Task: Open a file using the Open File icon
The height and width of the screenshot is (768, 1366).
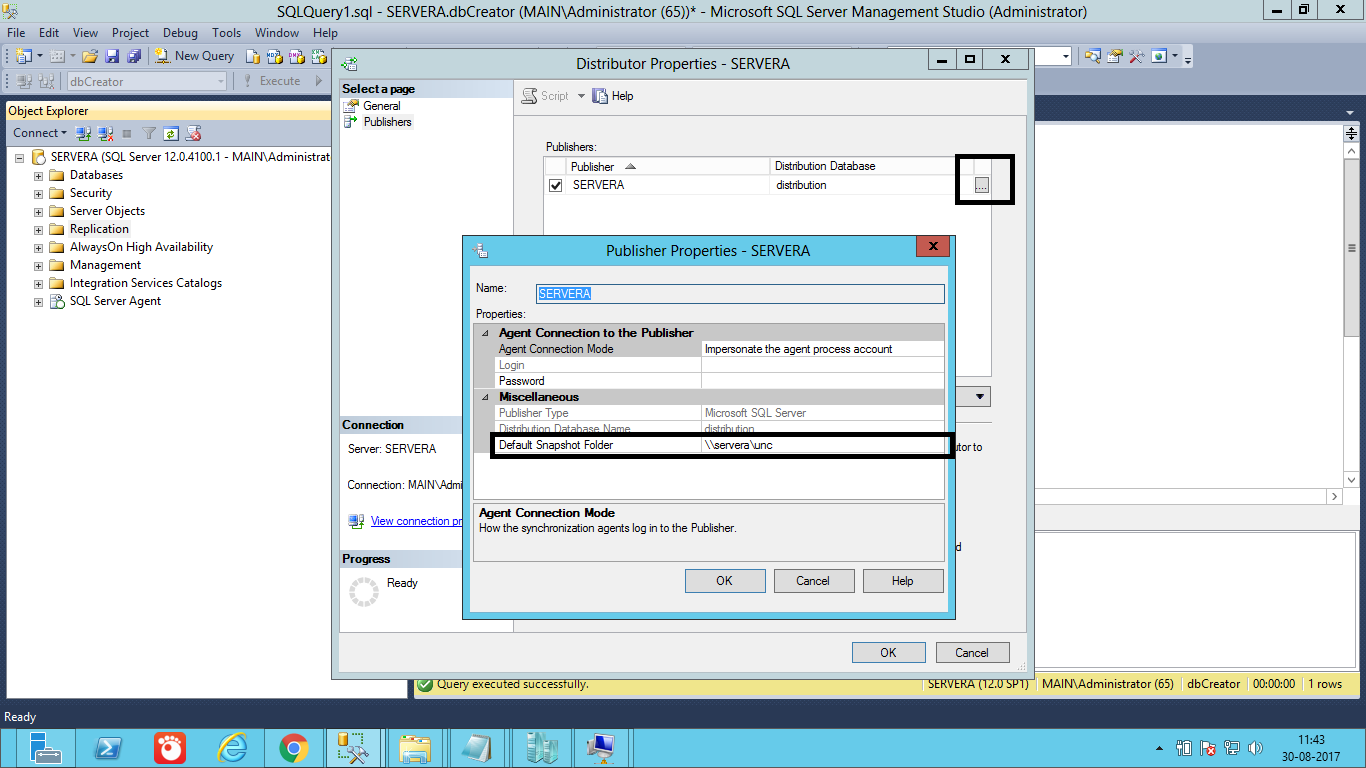Action: (90, 55)
